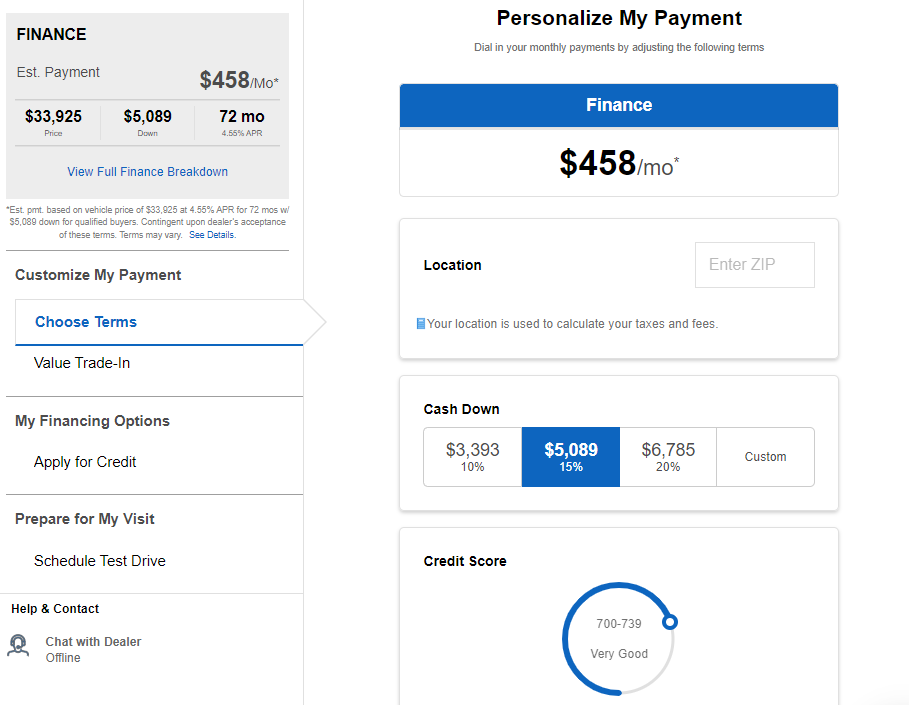Image resolution: width=909 pixels, height=705 pixels.
Task: Click the credit score dial handle
Action: coord(670,622)
